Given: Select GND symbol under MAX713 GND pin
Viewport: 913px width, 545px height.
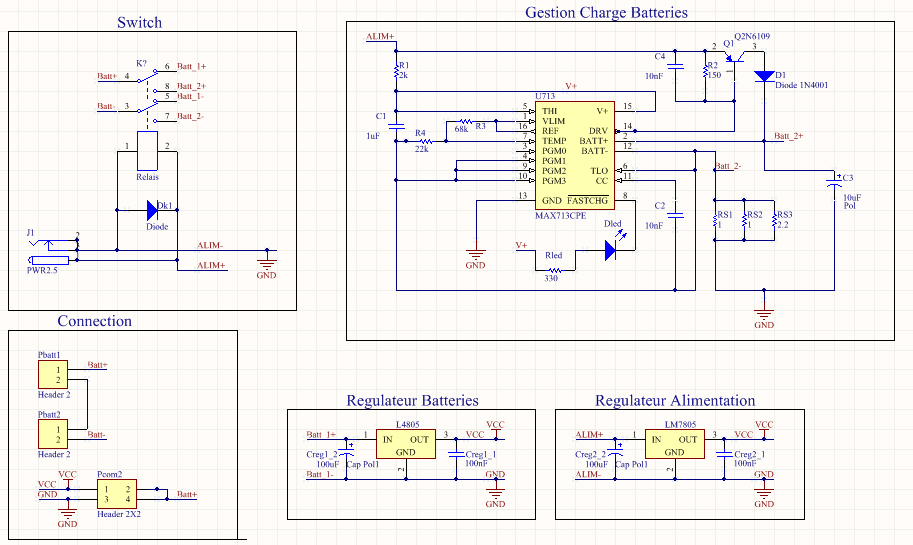Looking at the screenshot, I should pyautogui.click(x=476, y=255).
